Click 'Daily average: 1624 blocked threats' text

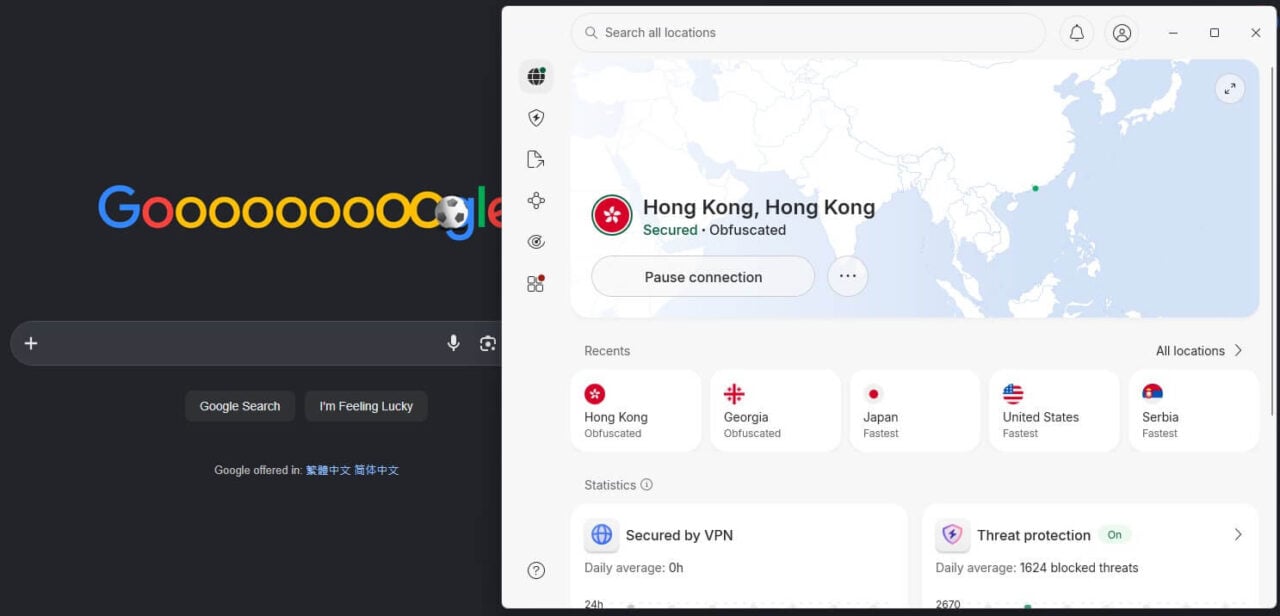tap(1037, 568)
